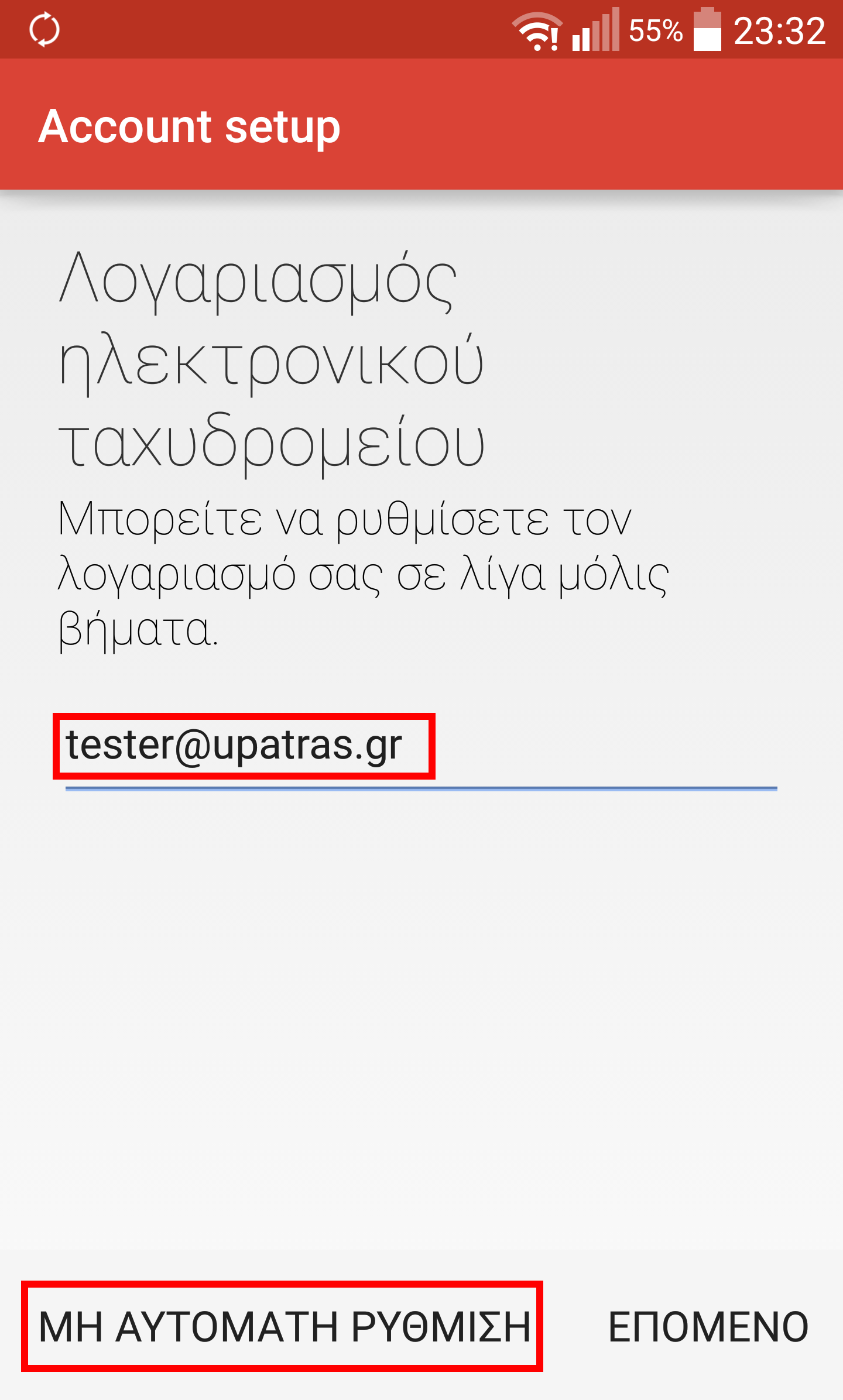Tap the @ character in the email address
Screen dimensions: 843x1400
click(192, 746)
